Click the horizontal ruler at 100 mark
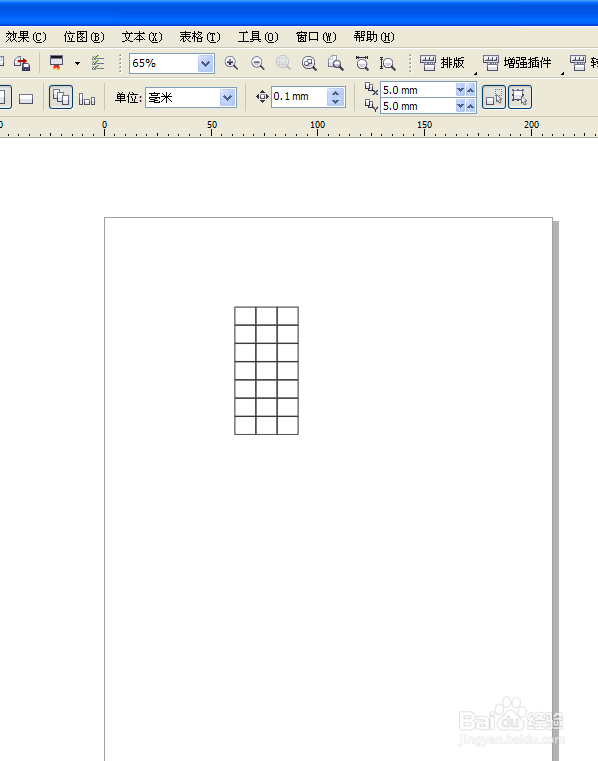 point(317,127)
